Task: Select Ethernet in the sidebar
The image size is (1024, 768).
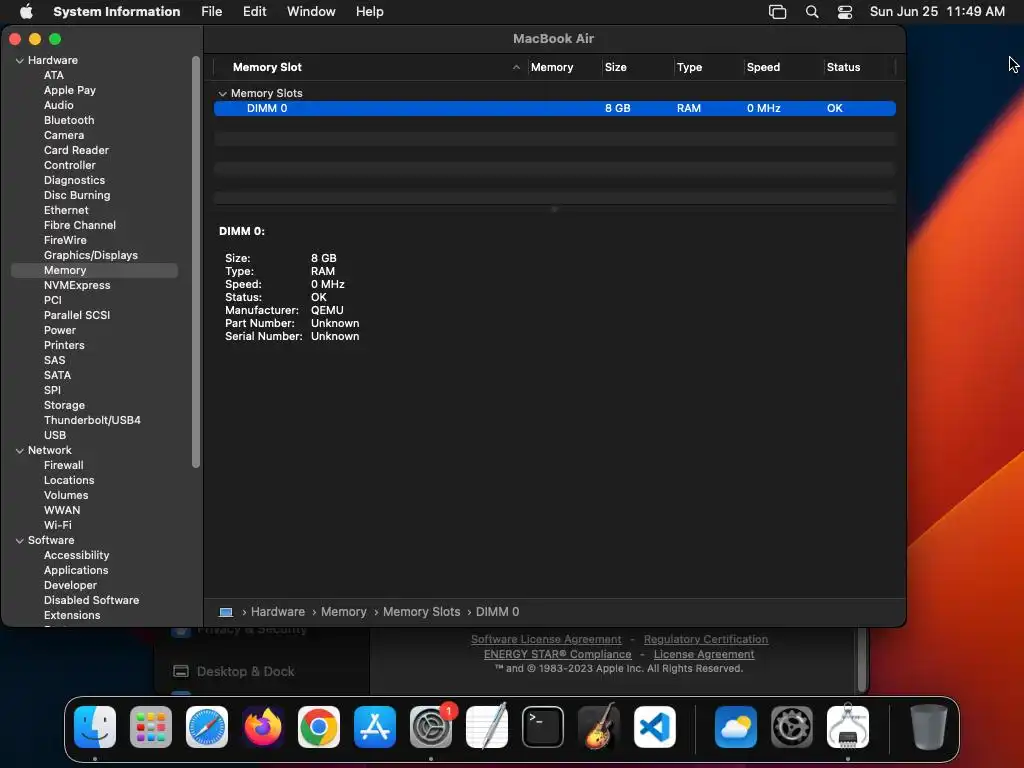Action: point(66,210)
